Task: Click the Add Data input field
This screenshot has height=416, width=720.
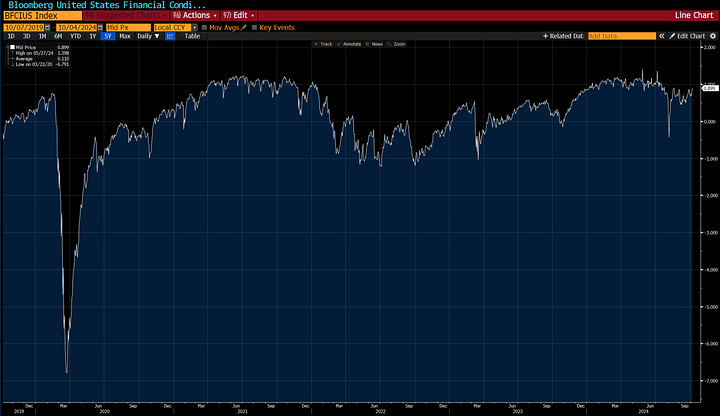Action: (x=622, y=36)
